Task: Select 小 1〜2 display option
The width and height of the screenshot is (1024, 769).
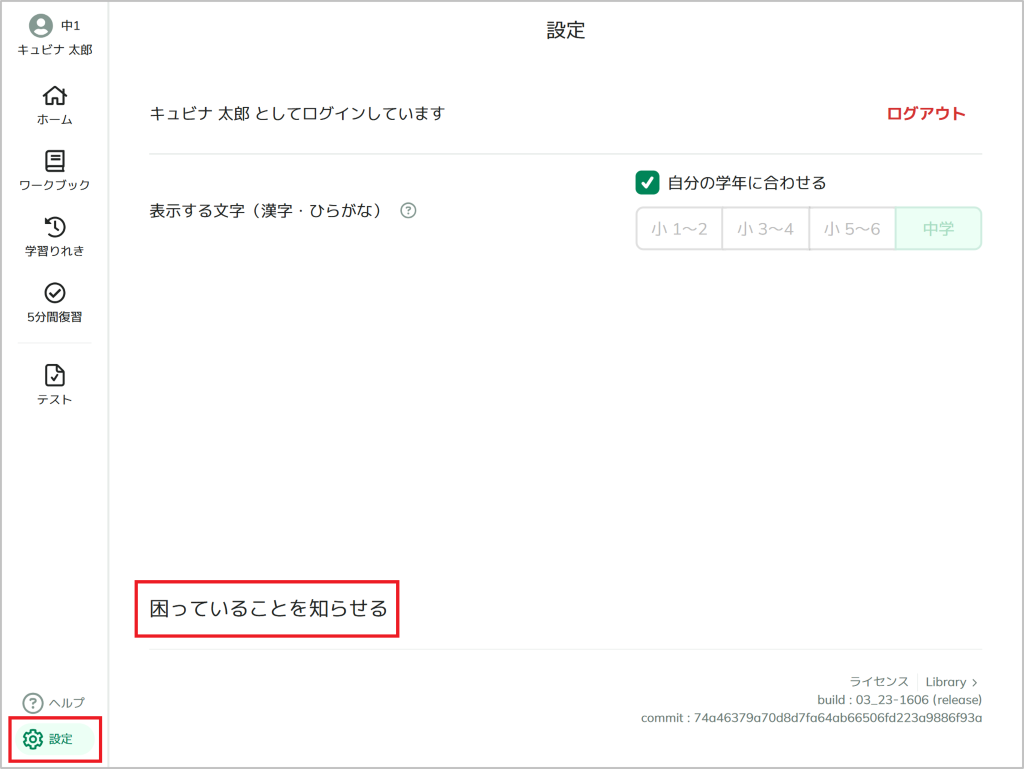Action: 679,228
